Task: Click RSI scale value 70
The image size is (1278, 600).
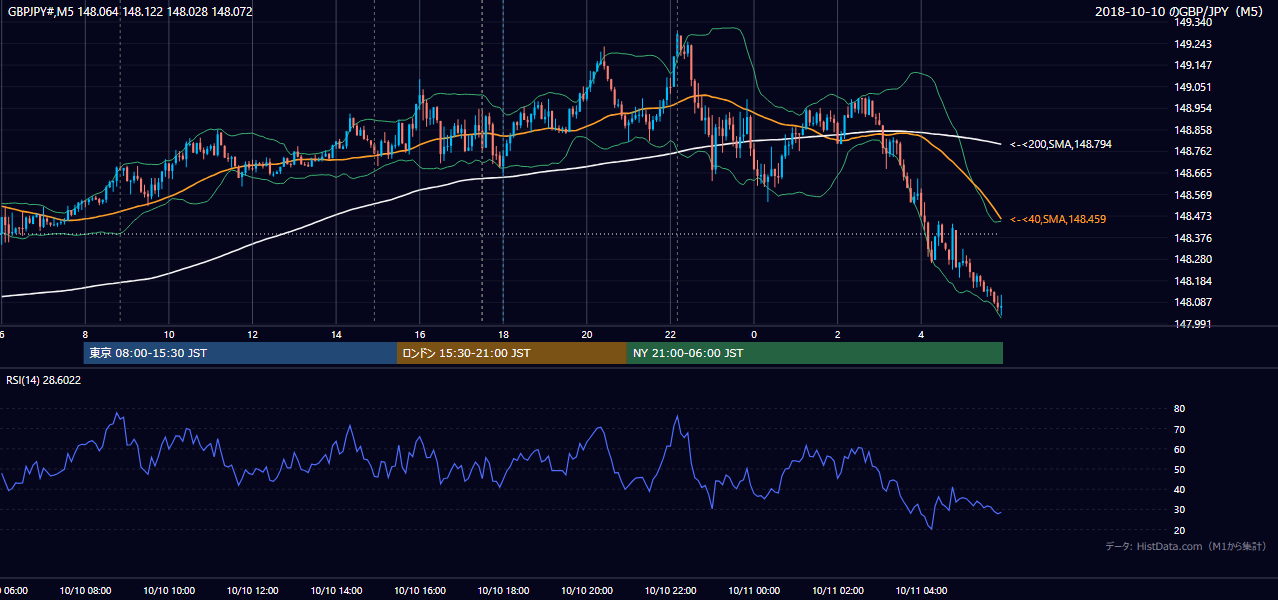Action: click(x=1179, y=430)
